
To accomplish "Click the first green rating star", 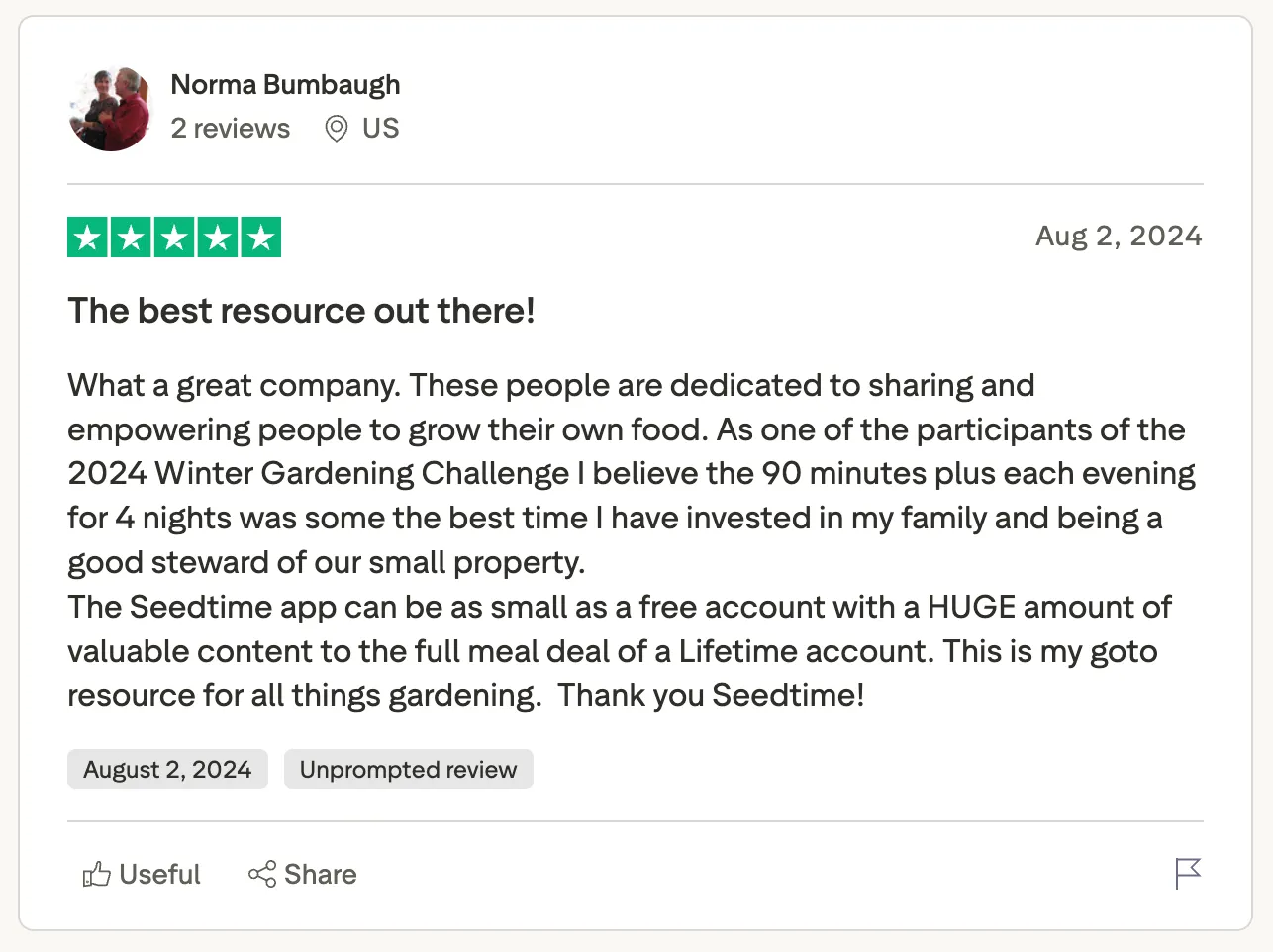I will click(88, 238).
